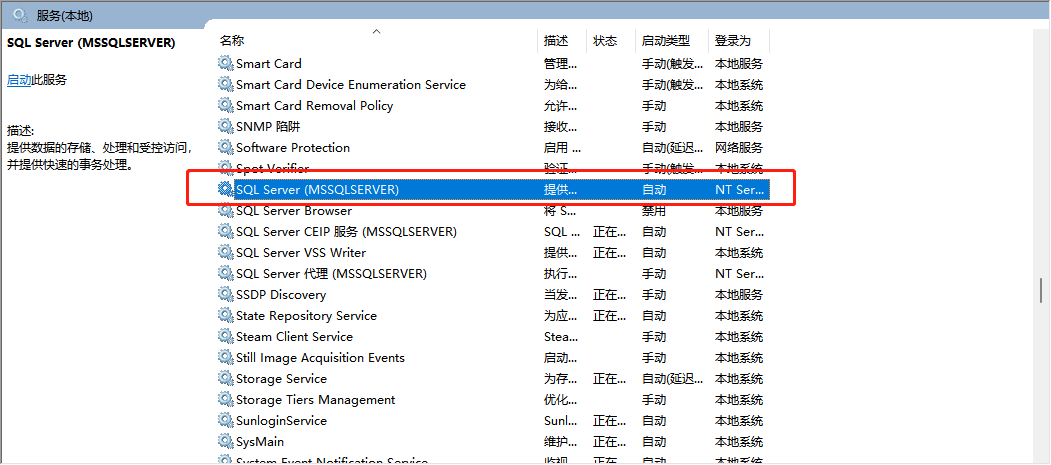Click the SNMP 陷阱 service gear icon

(x=226, y=126)
